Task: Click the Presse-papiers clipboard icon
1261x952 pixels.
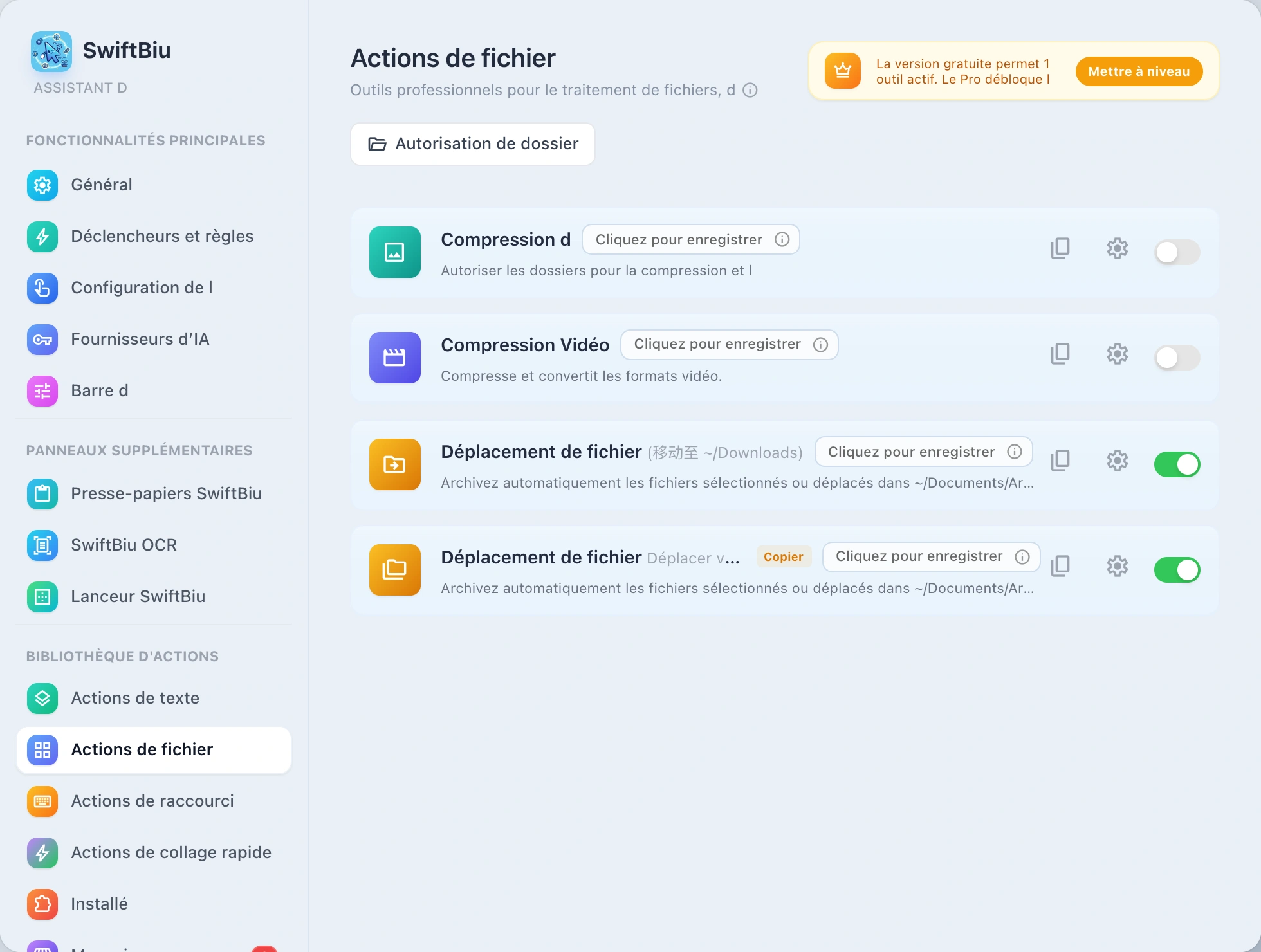Action: point(42,494)
